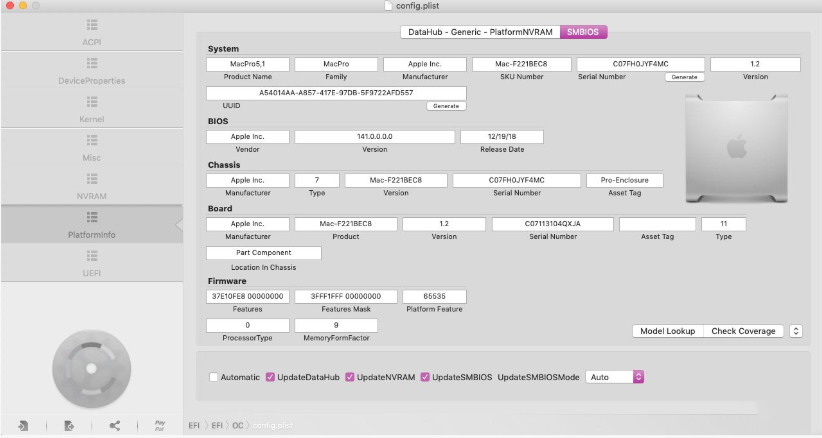Screen dimensions: 822x438
Task: Click the BIOS Vendor field
Action: click(x=247, y=137)
